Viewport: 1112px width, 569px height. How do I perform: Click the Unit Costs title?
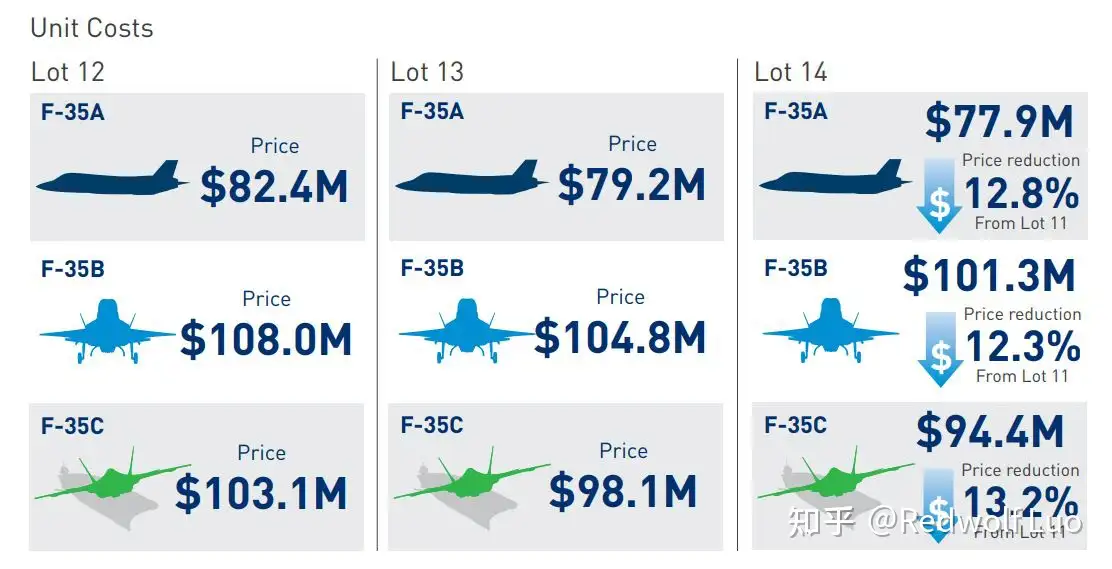tap(91, 28)
